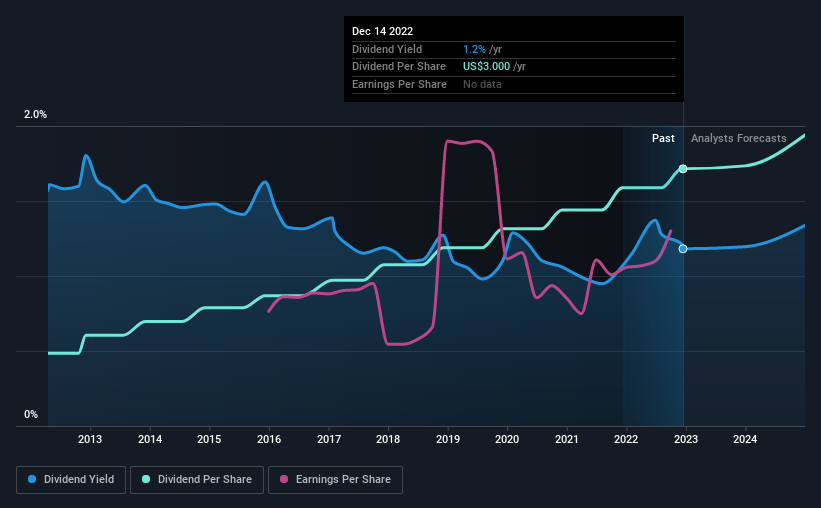Select the blue dividend yield marker at Dec 2022
Screen dimensions: 821x508
tap(683, 249)
